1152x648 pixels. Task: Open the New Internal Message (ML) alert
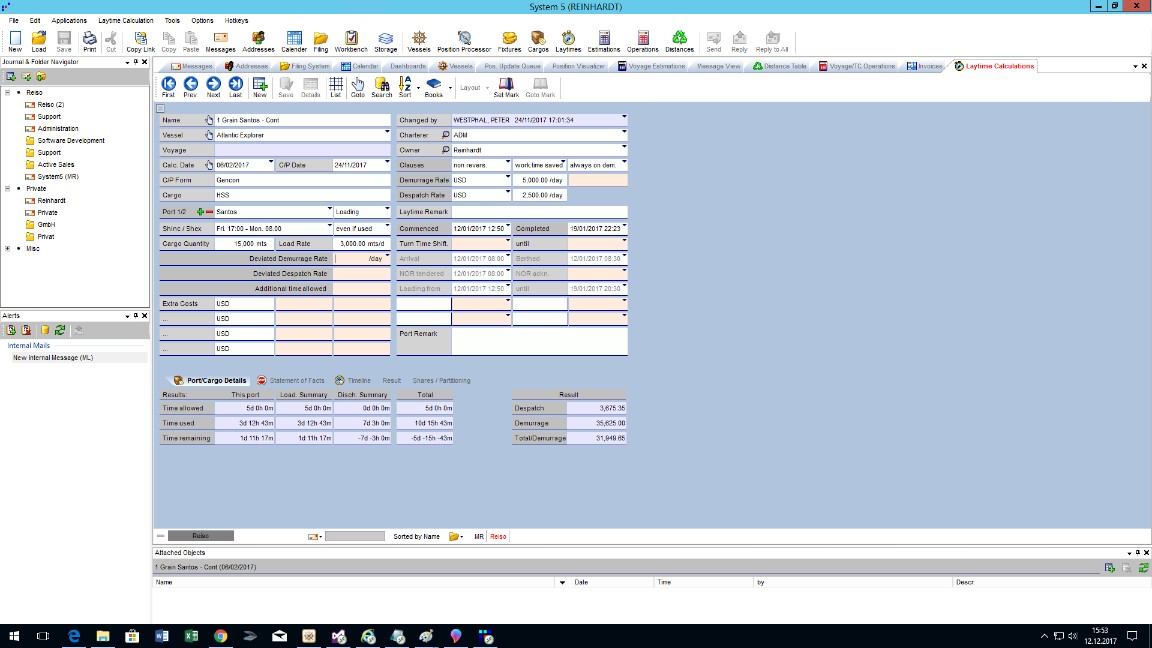coord(53,358)
